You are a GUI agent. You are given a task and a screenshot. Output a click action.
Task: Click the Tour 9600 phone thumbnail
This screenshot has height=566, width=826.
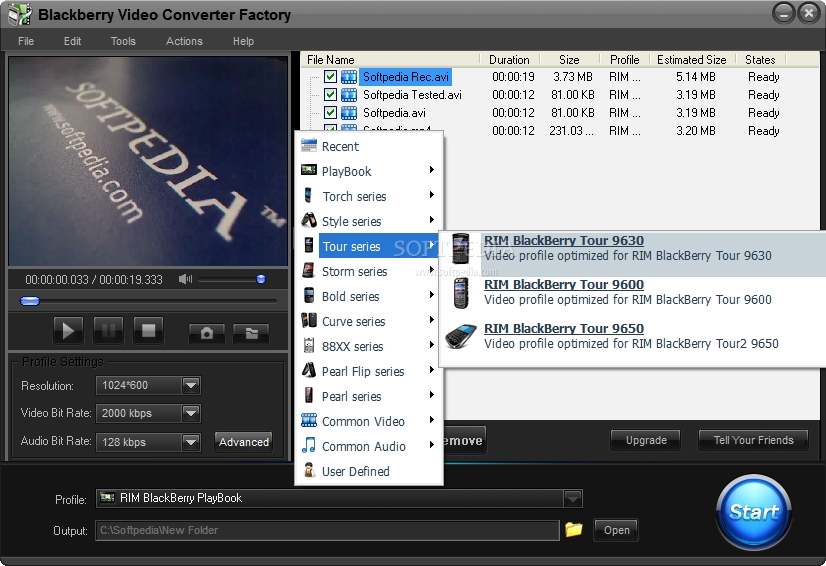[461, 292]
